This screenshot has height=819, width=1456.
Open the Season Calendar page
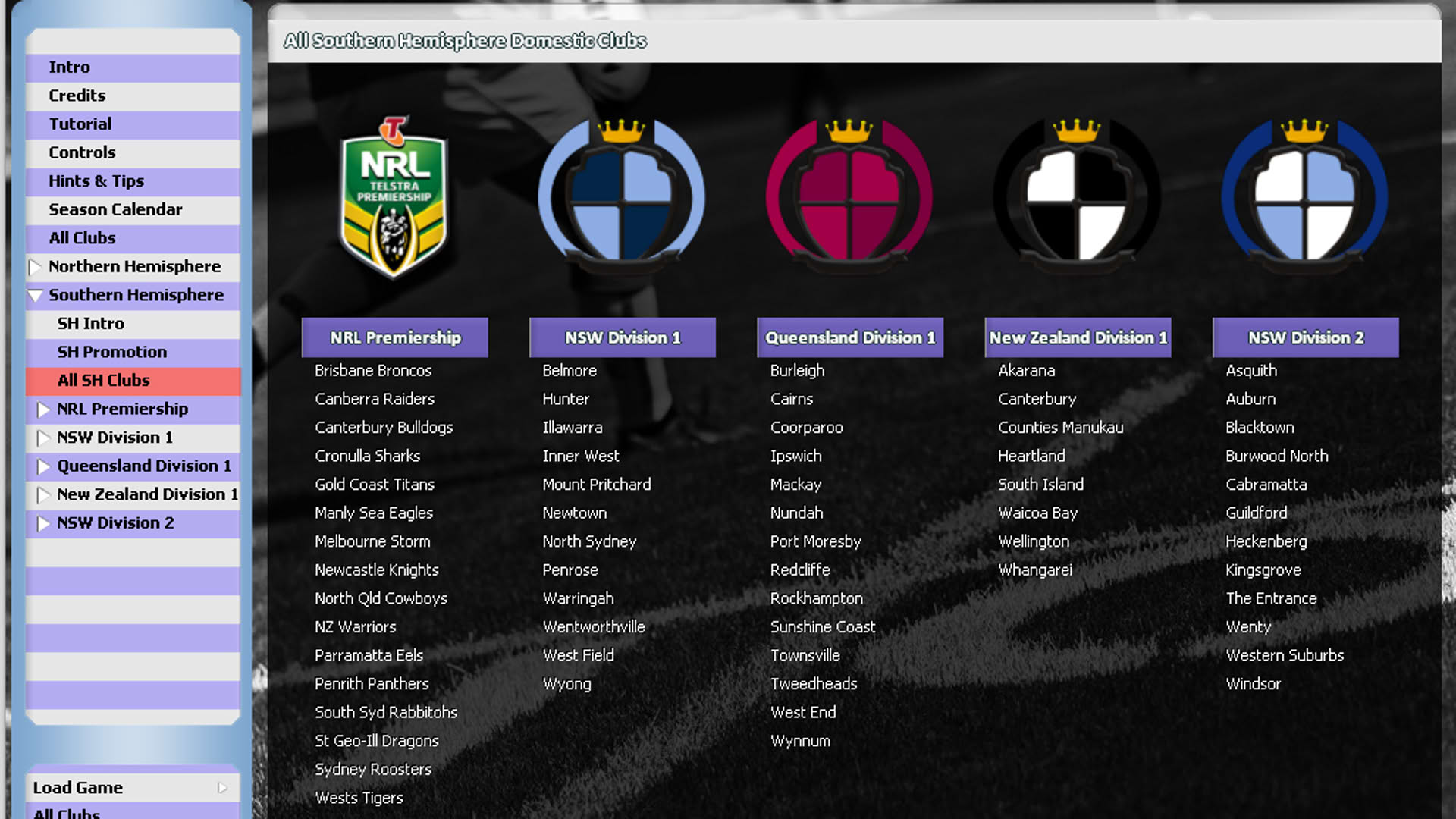coord(133,209)
